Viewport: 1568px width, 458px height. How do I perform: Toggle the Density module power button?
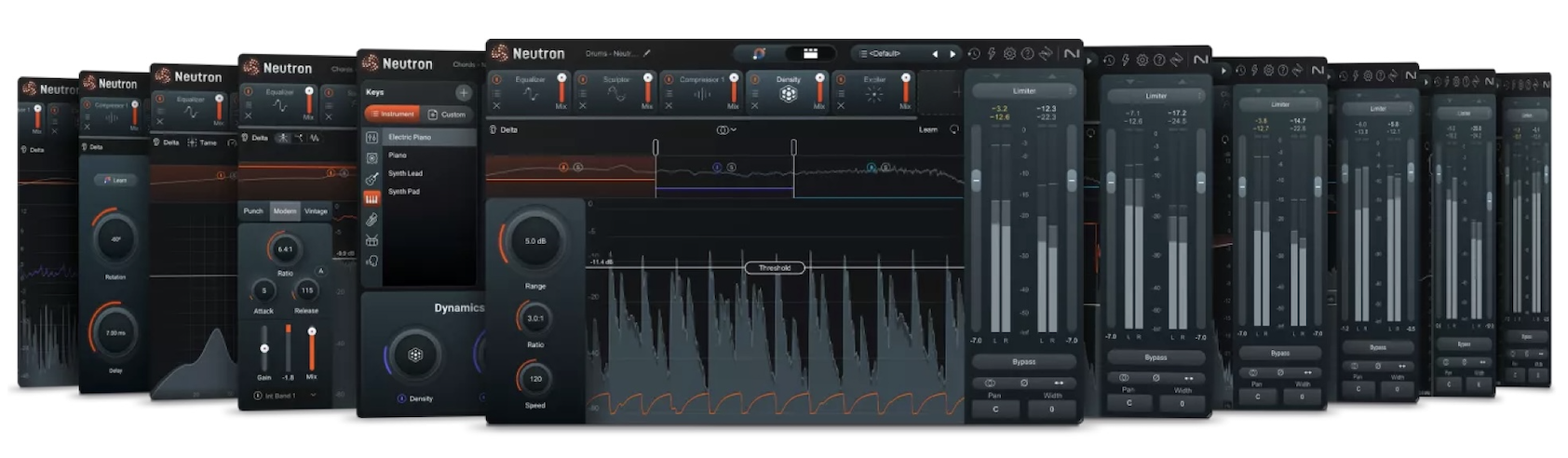754,79
